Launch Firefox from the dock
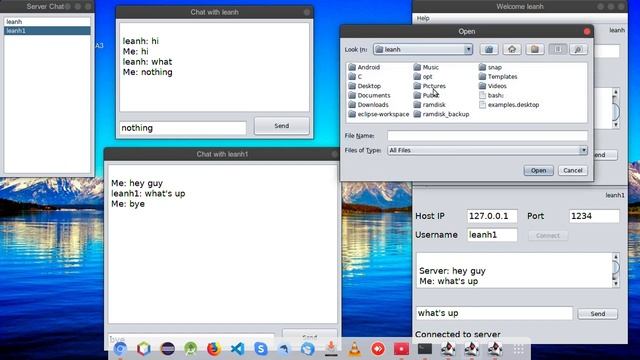640x360 pixels. click(x=214, y=349)
